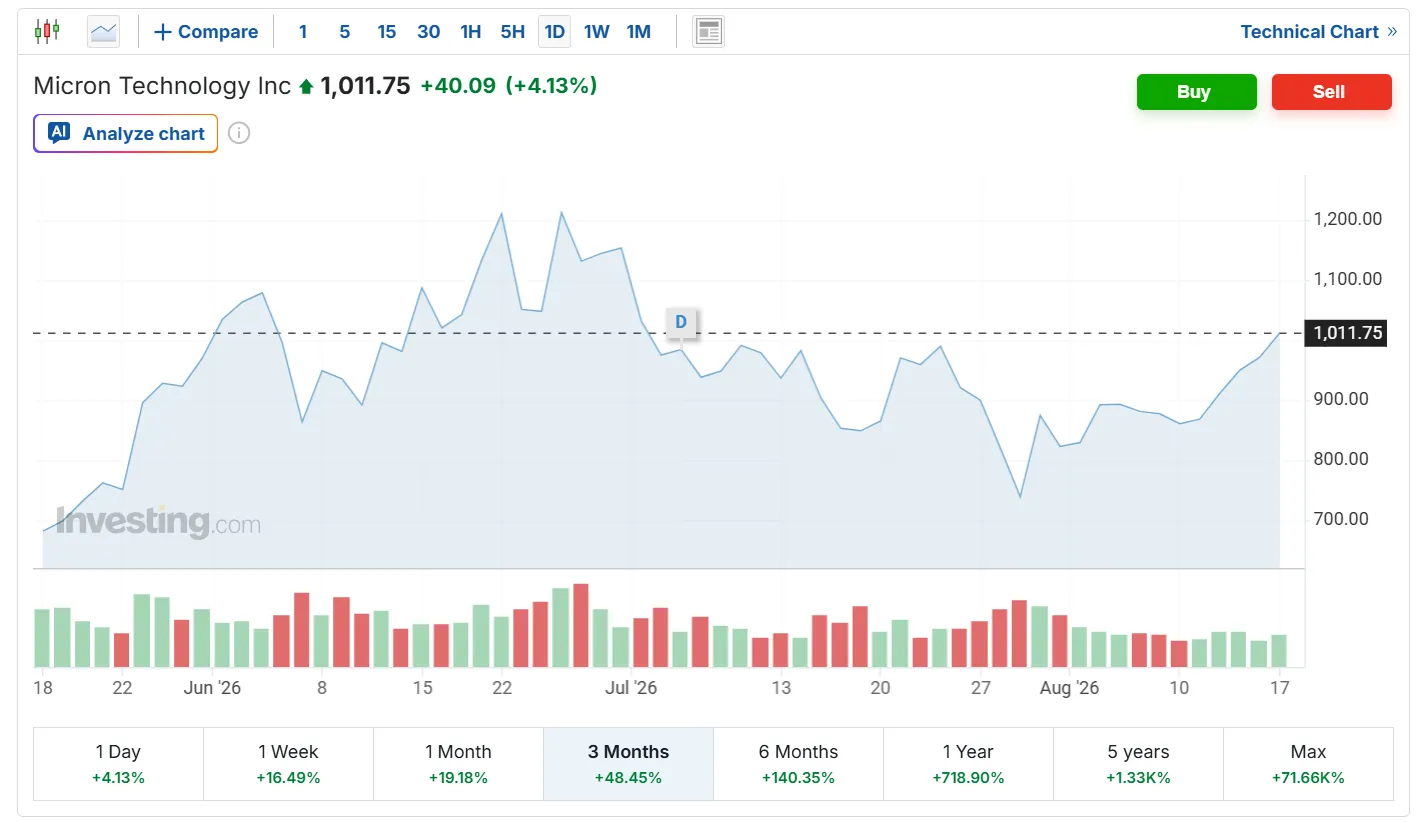Click the Aug '26 date axis label
Screen dimensions: 1422x822
[x=1069, y=688]
